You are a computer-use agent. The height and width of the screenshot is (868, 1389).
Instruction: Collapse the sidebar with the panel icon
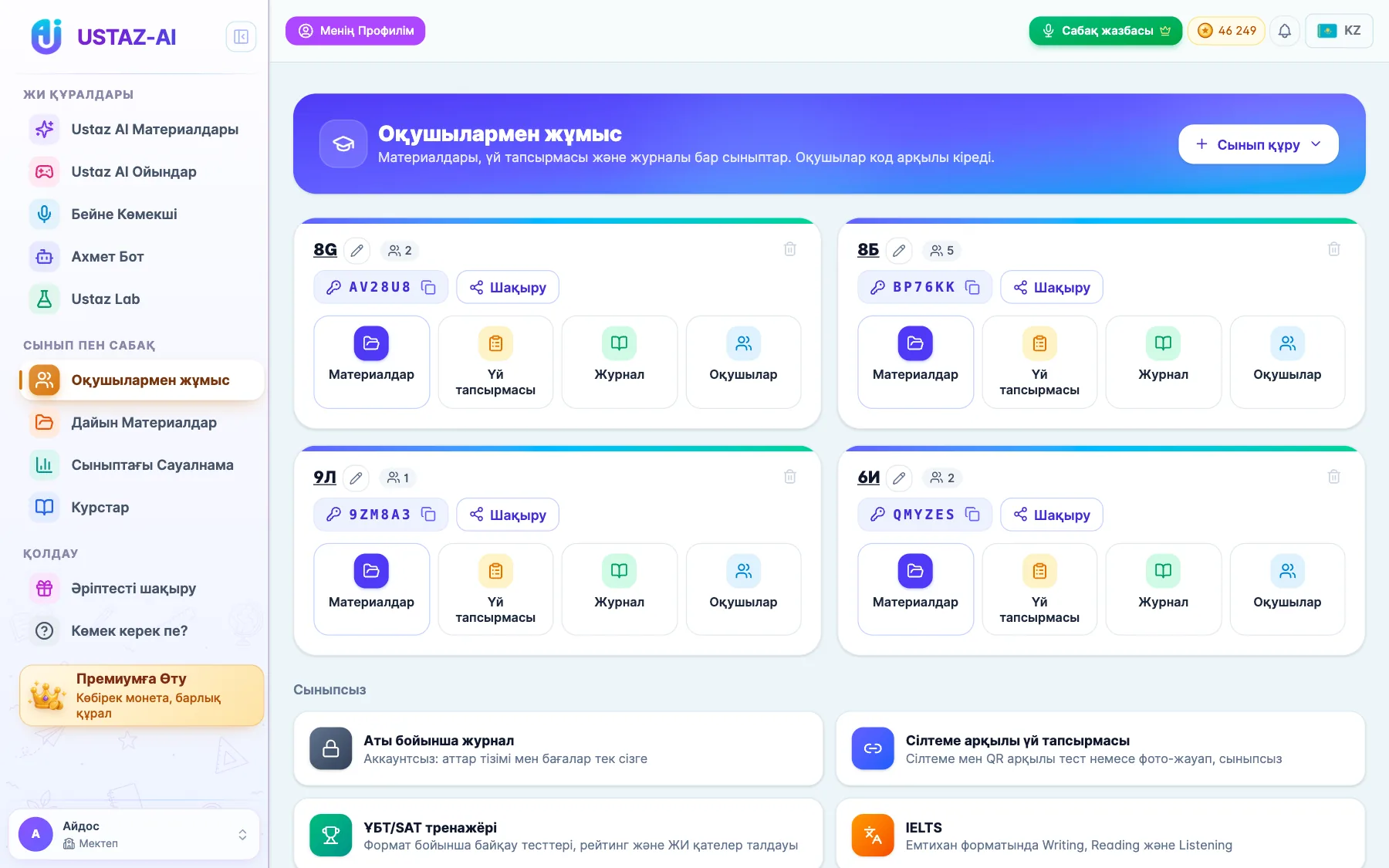tap(241, 36)
